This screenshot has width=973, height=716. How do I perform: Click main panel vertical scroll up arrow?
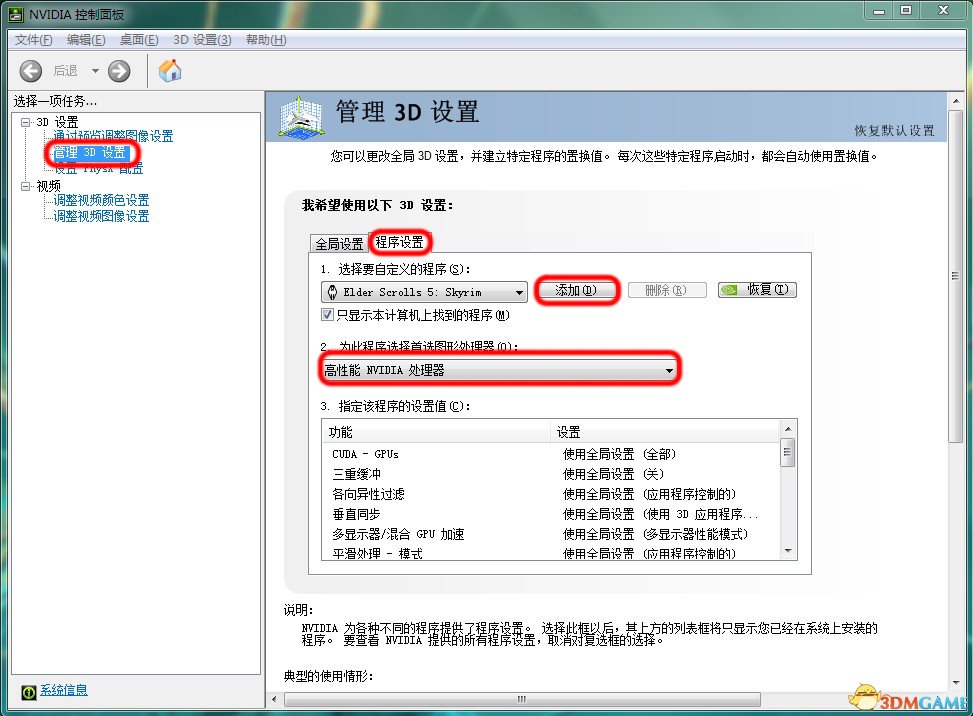click(x=956, y=101)
